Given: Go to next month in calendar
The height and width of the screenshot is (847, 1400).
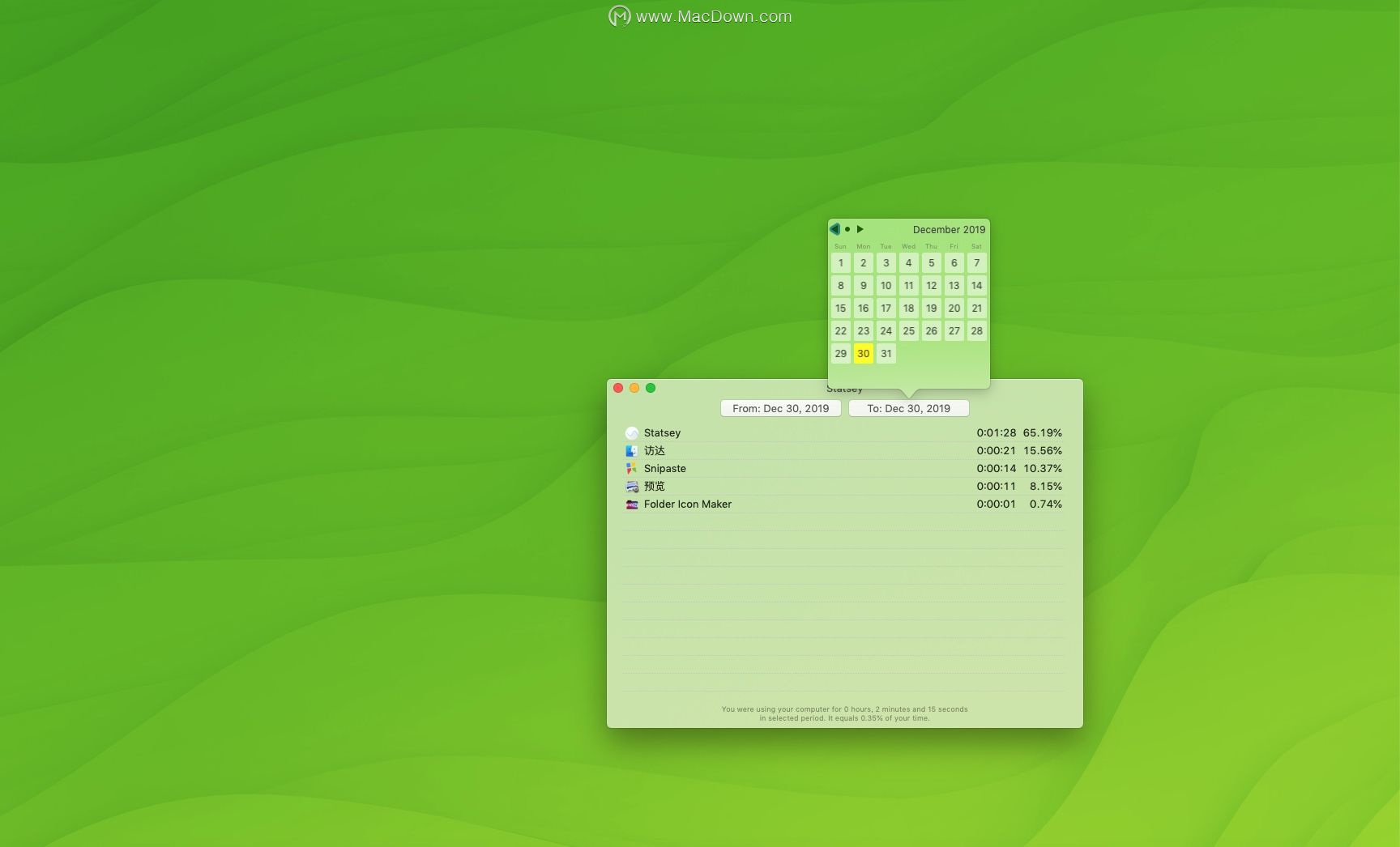Looking at the screenshot, I should coord(860,229).
